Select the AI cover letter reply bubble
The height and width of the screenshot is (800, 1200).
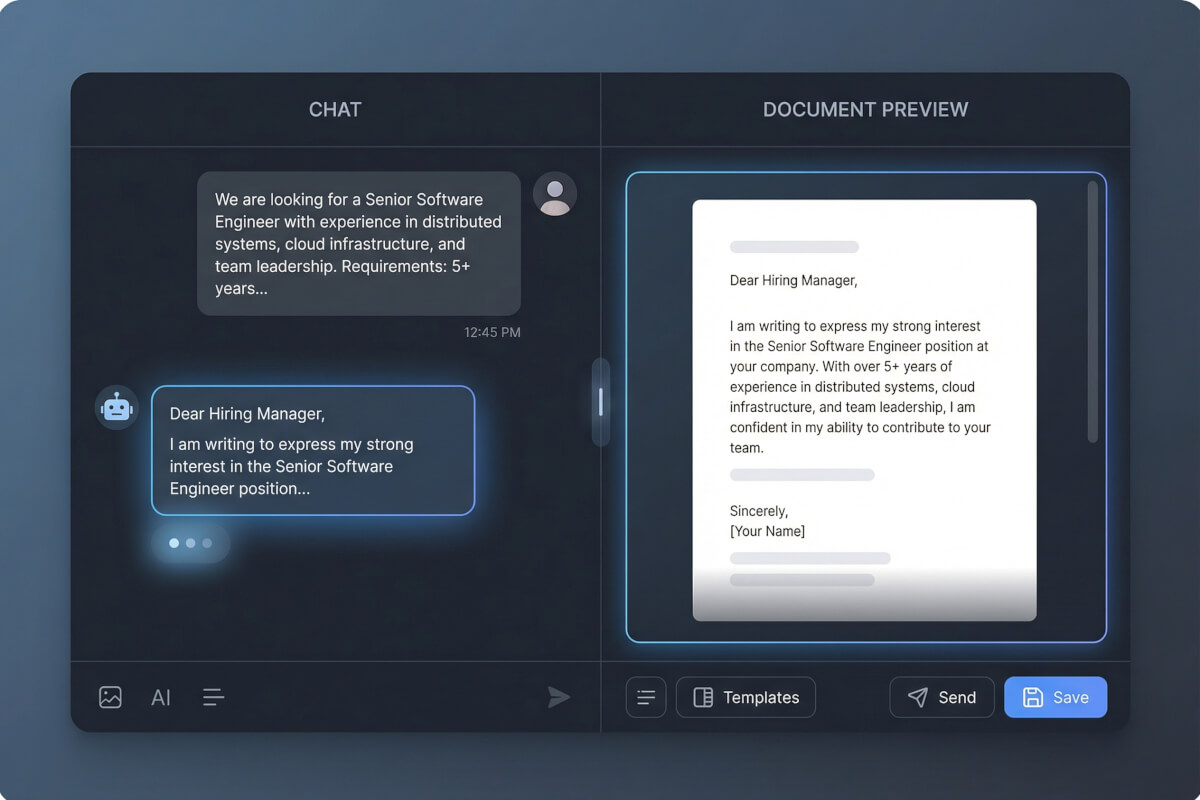point(313,450)
